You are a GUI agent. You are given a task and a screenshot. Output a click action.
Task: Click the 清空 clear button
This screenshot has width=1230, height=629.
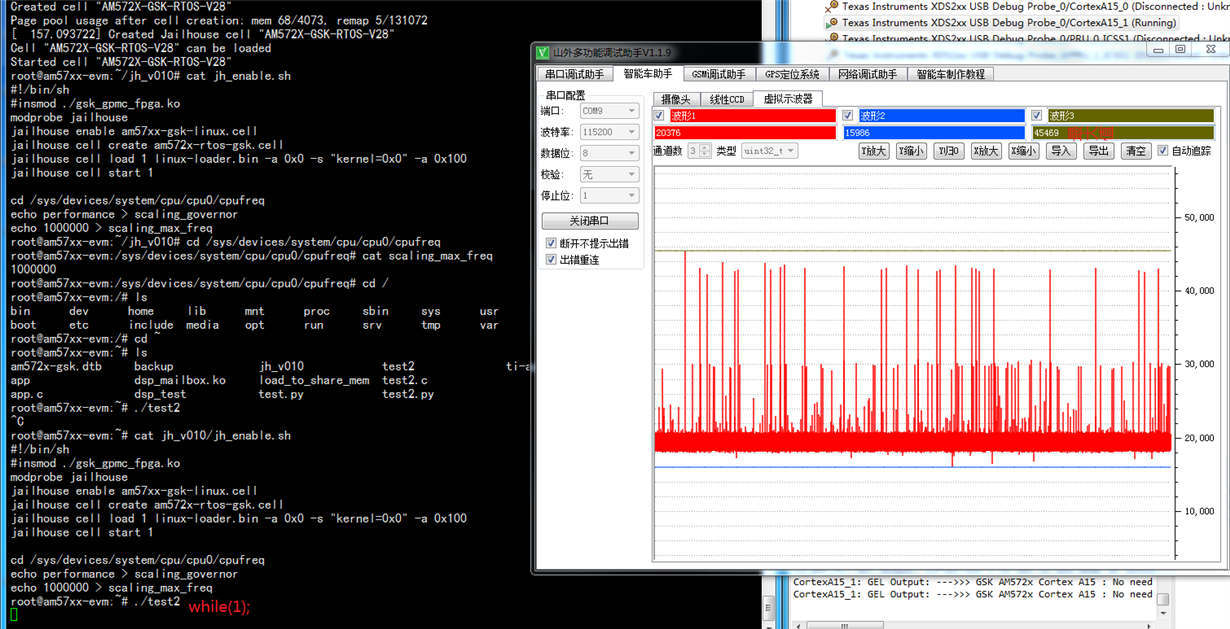coord(1135,151)
